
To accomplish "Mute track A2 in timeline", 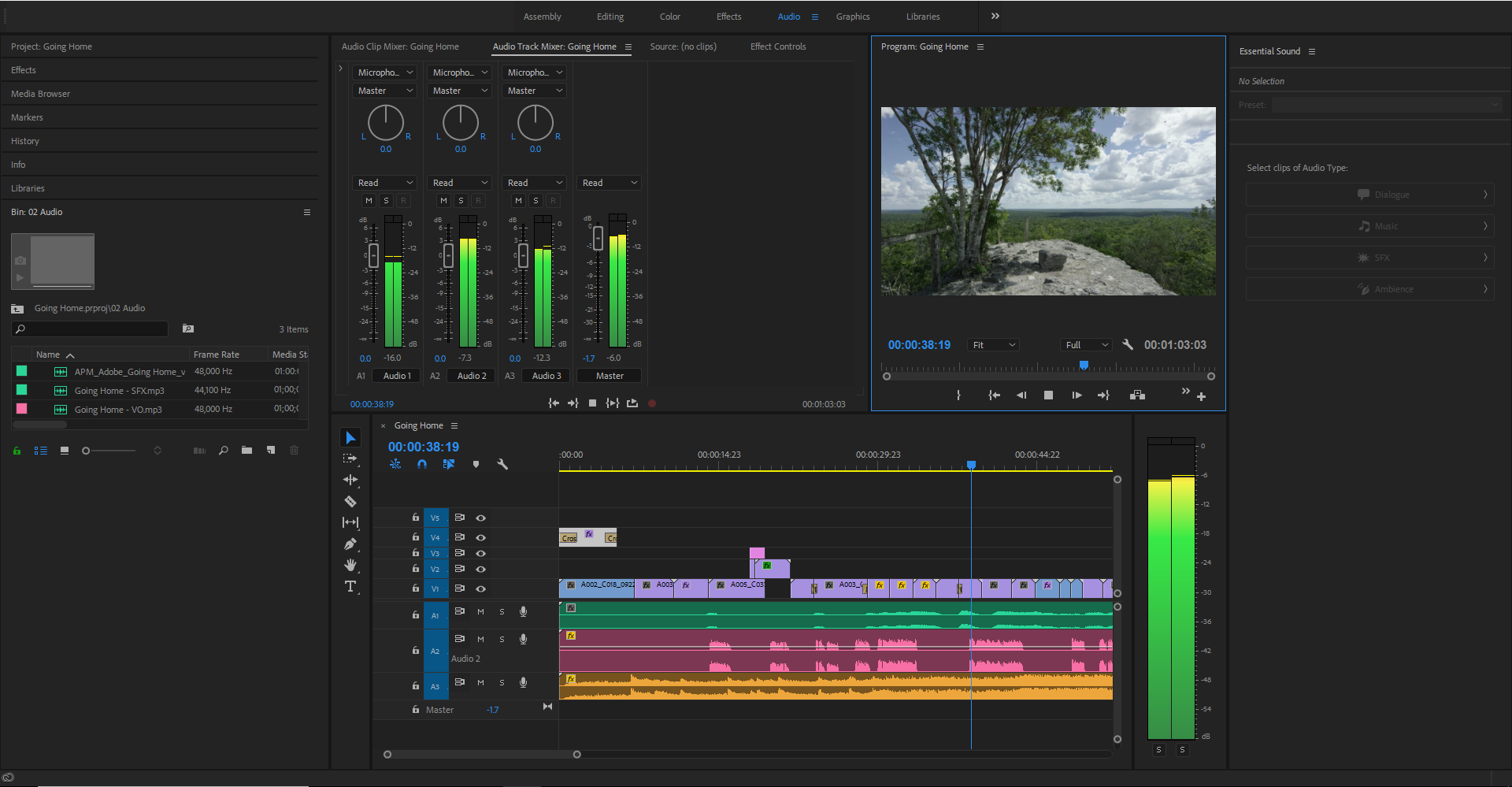I will [x=480, y=639].
